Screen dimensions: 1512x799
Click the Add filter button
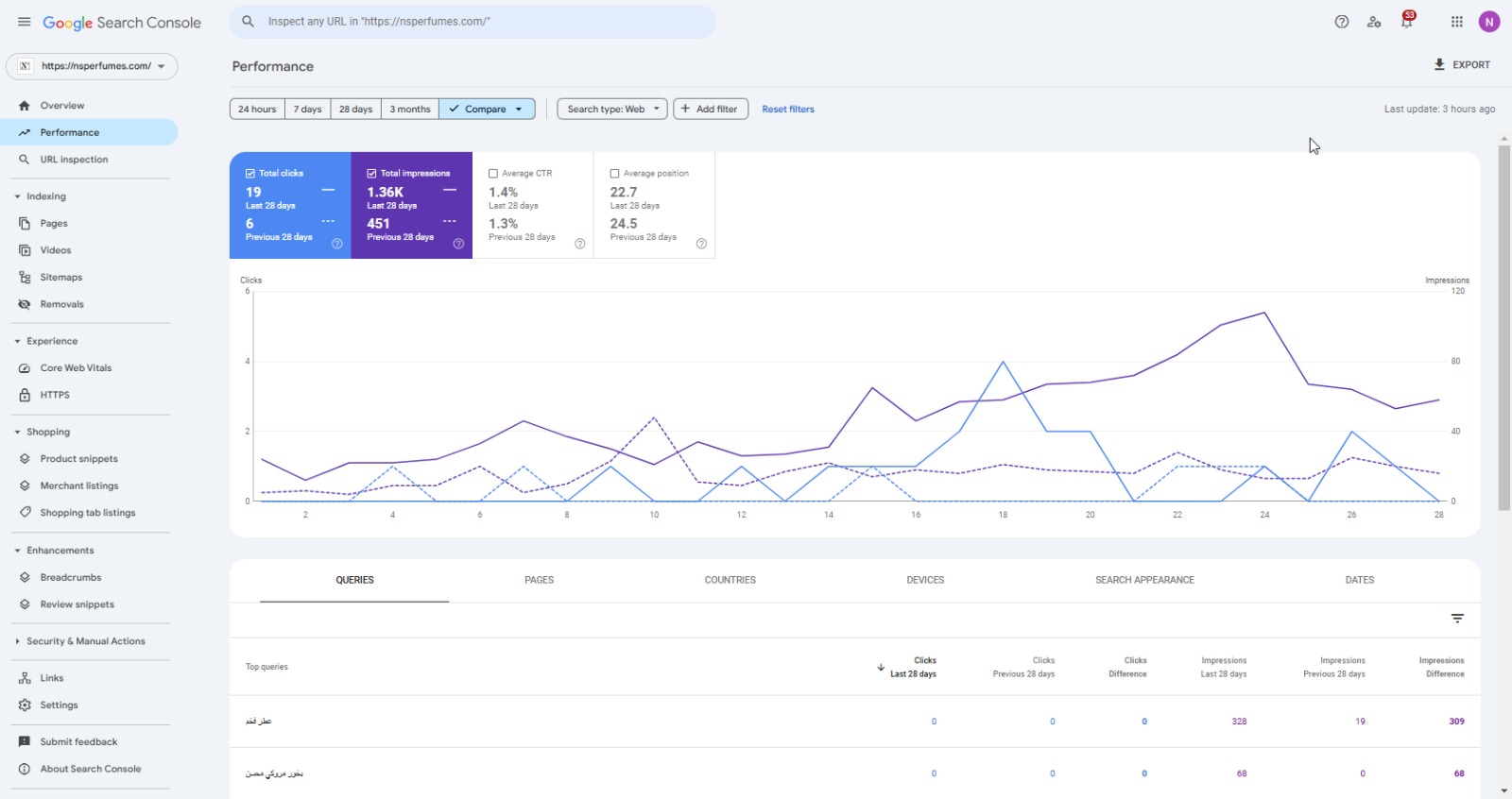click(x=711, y=110)
